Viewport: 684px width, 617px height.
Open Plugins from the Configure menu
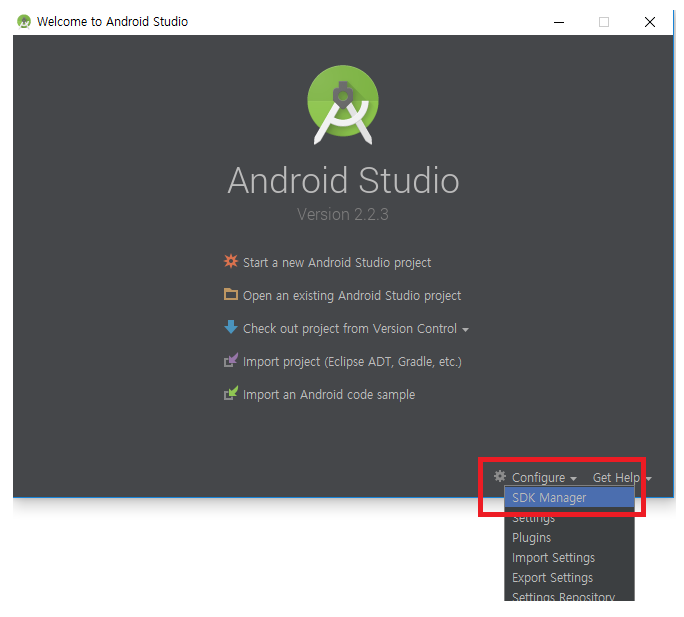(x=569, y=538)
